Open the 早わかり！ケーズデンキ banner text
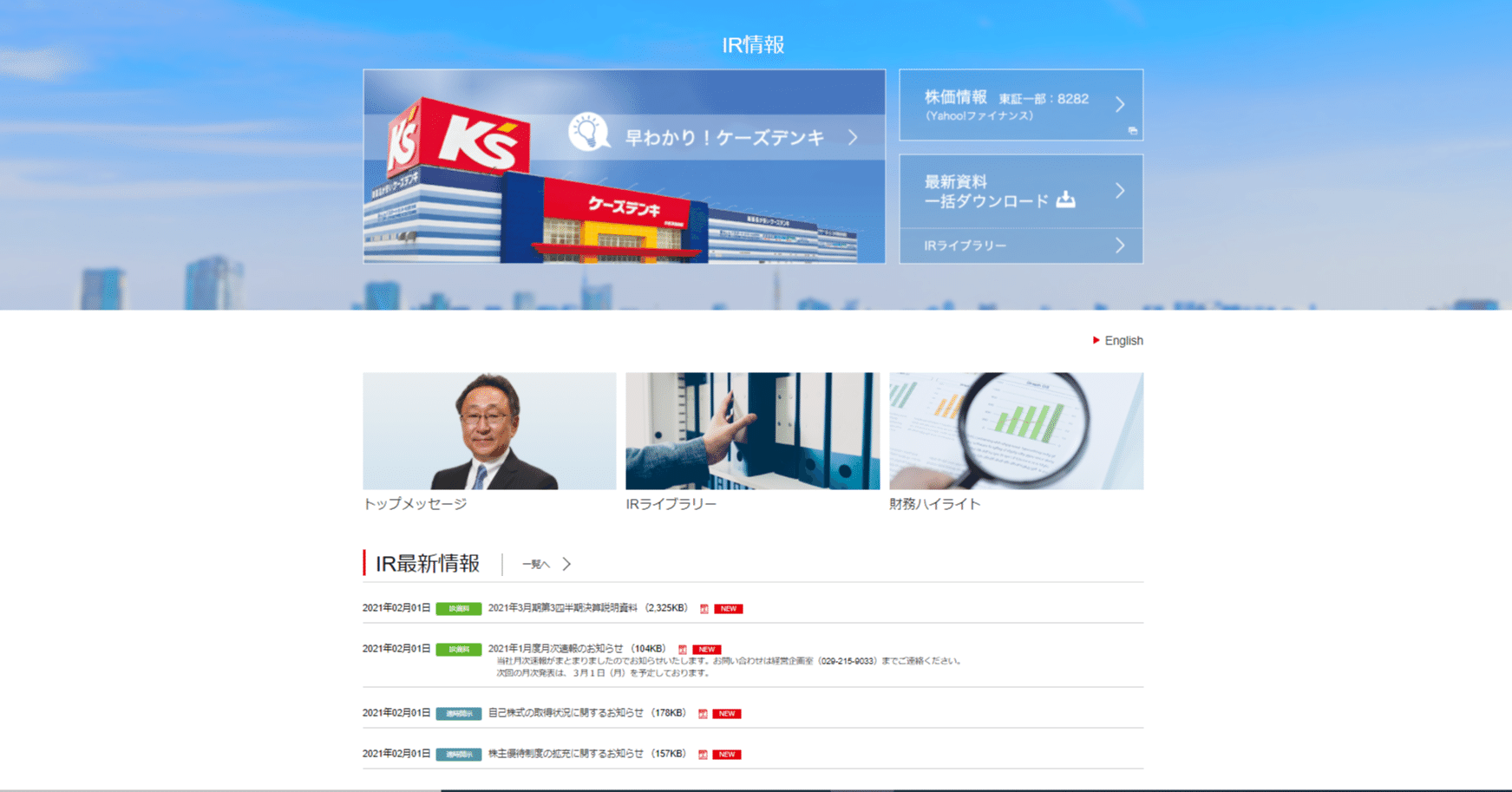Screen dimensions: 1512x792 [725, 137]
